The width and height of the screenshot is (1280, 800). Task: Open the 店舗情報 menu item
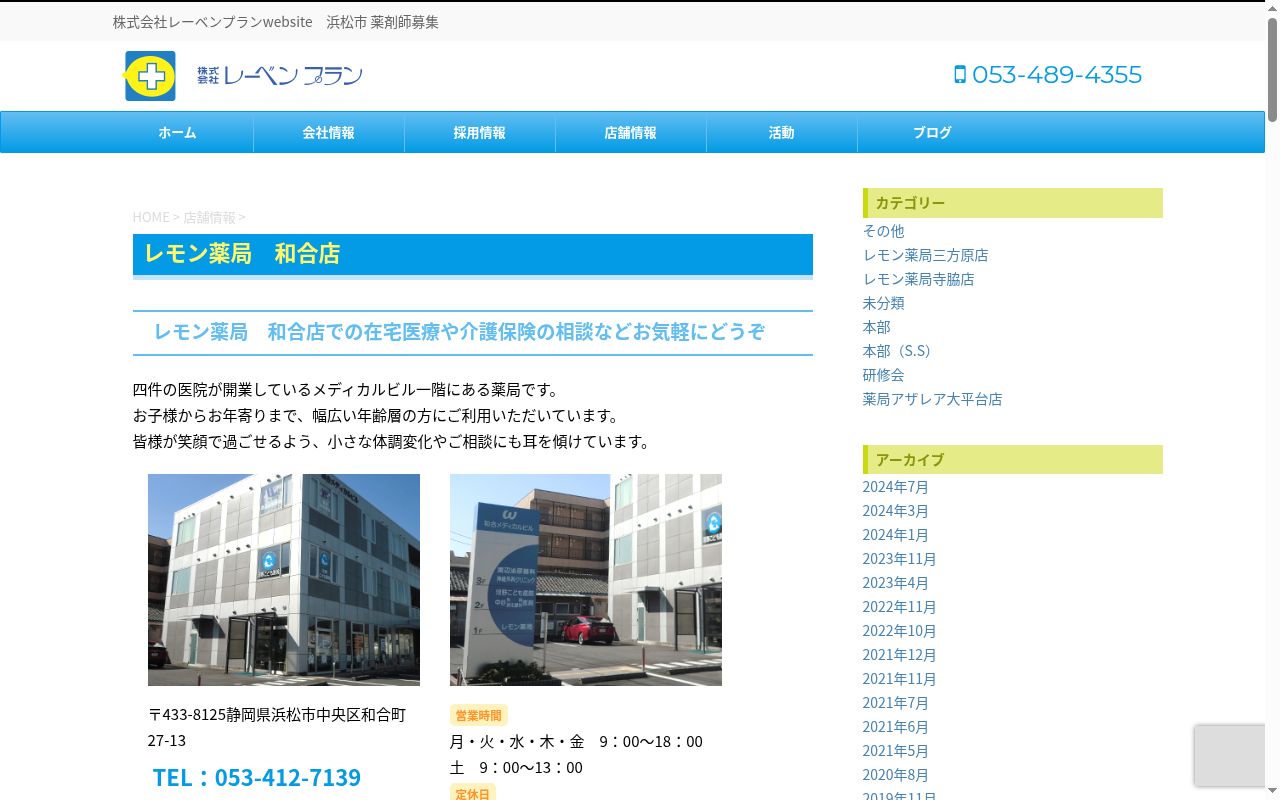click(x=631, y=132)
